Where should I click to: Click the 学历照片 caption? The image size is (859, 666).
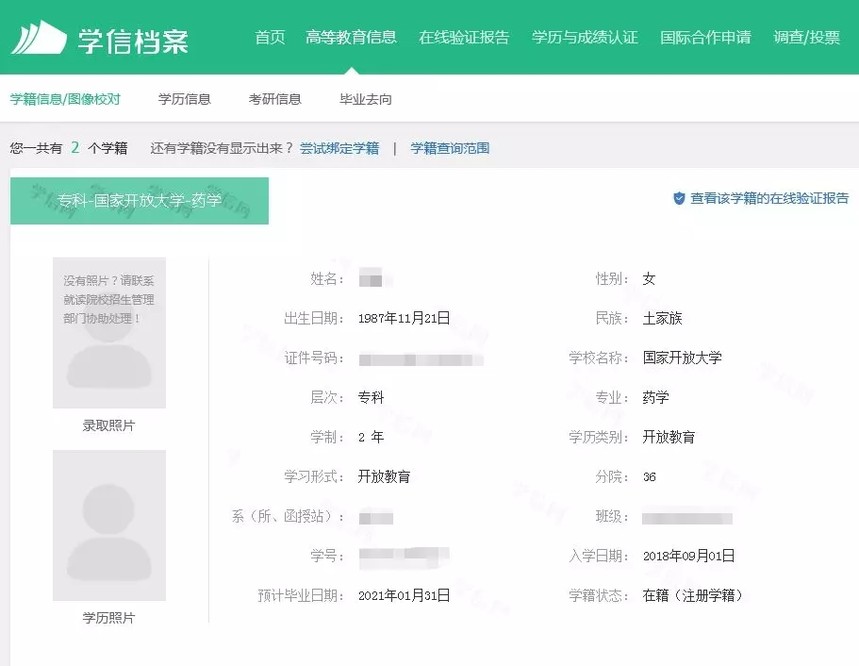click(x=108, y=618)
